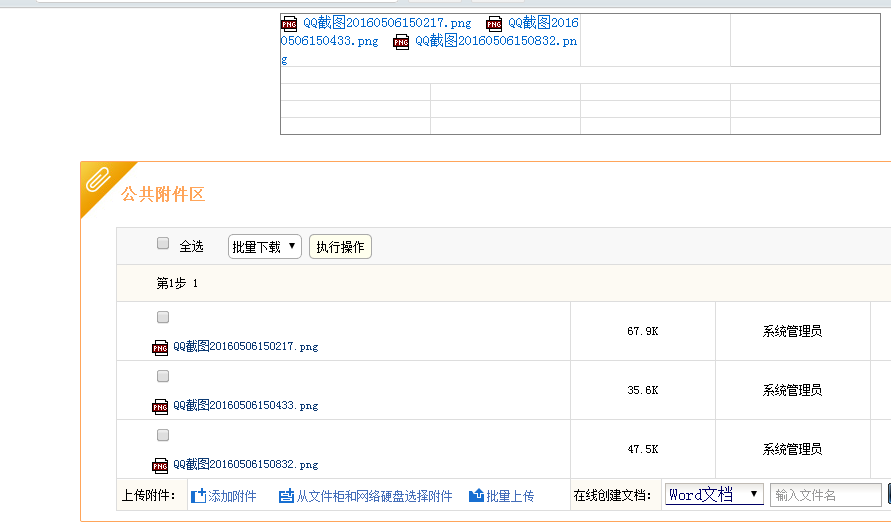Viewport: 891px width, 526px height.
Task: Toggle the 全选 select all checkbox
Action: [163, 244]
